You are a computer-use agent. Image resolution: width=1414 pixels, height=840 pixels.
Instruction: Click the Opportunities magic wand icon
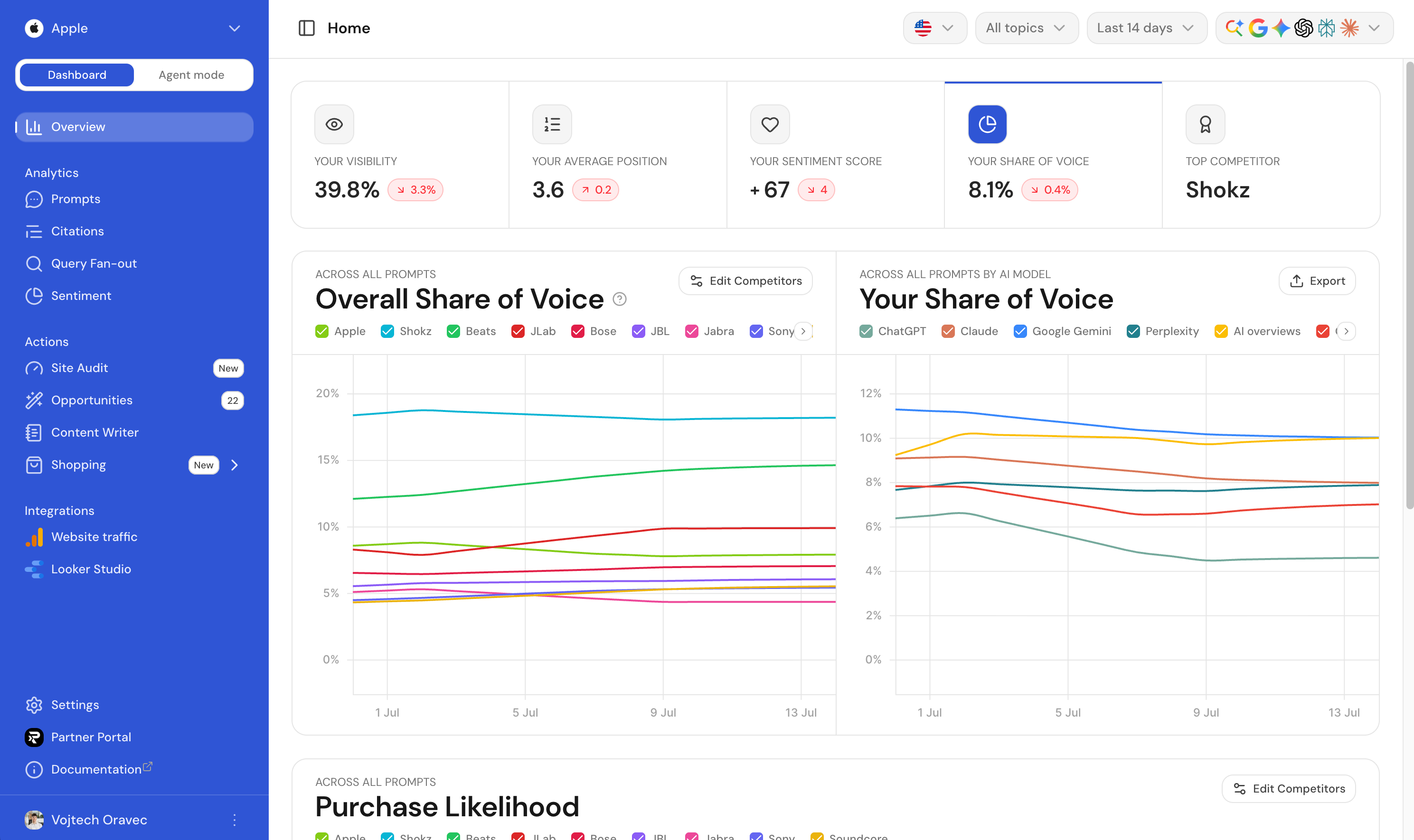[34, 400]
